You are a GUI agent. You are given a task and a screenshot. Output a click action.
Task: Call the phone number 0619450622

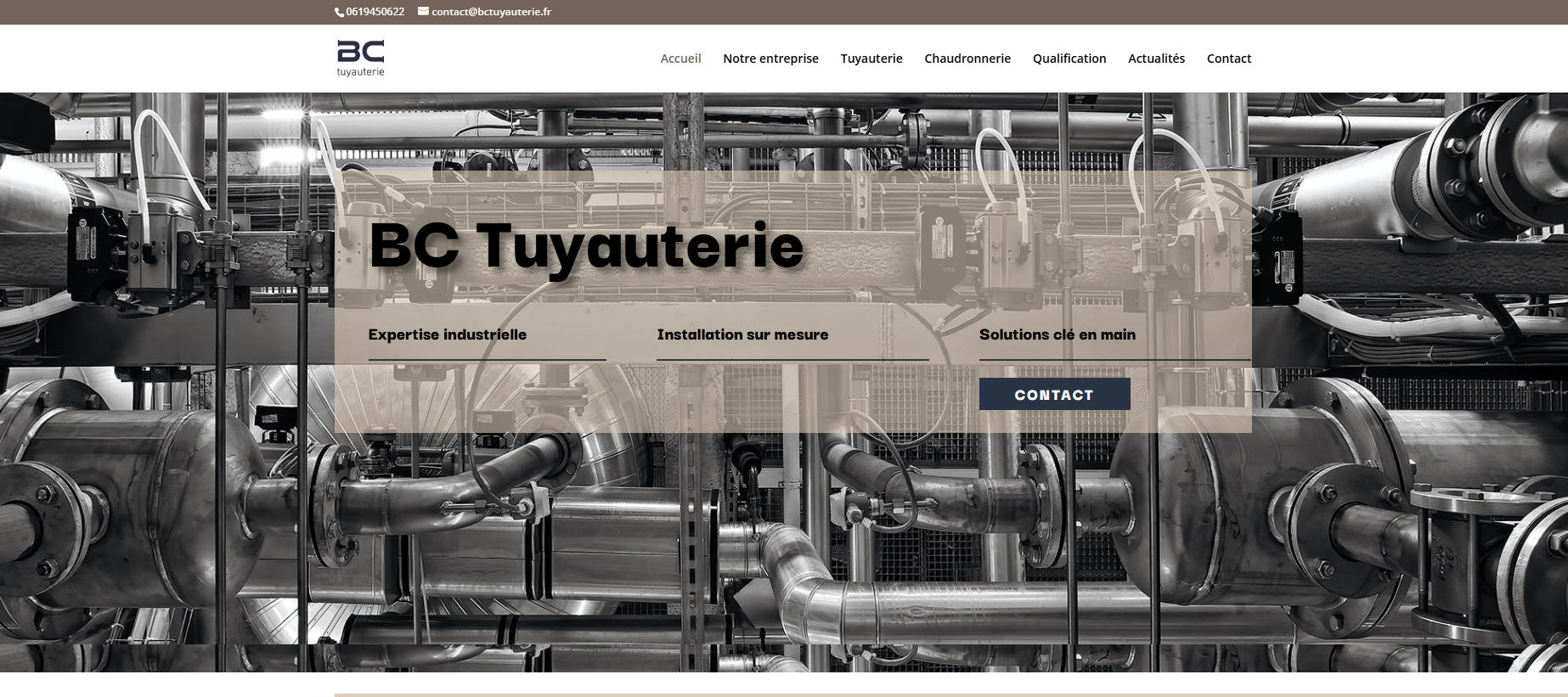coord(375,12)
